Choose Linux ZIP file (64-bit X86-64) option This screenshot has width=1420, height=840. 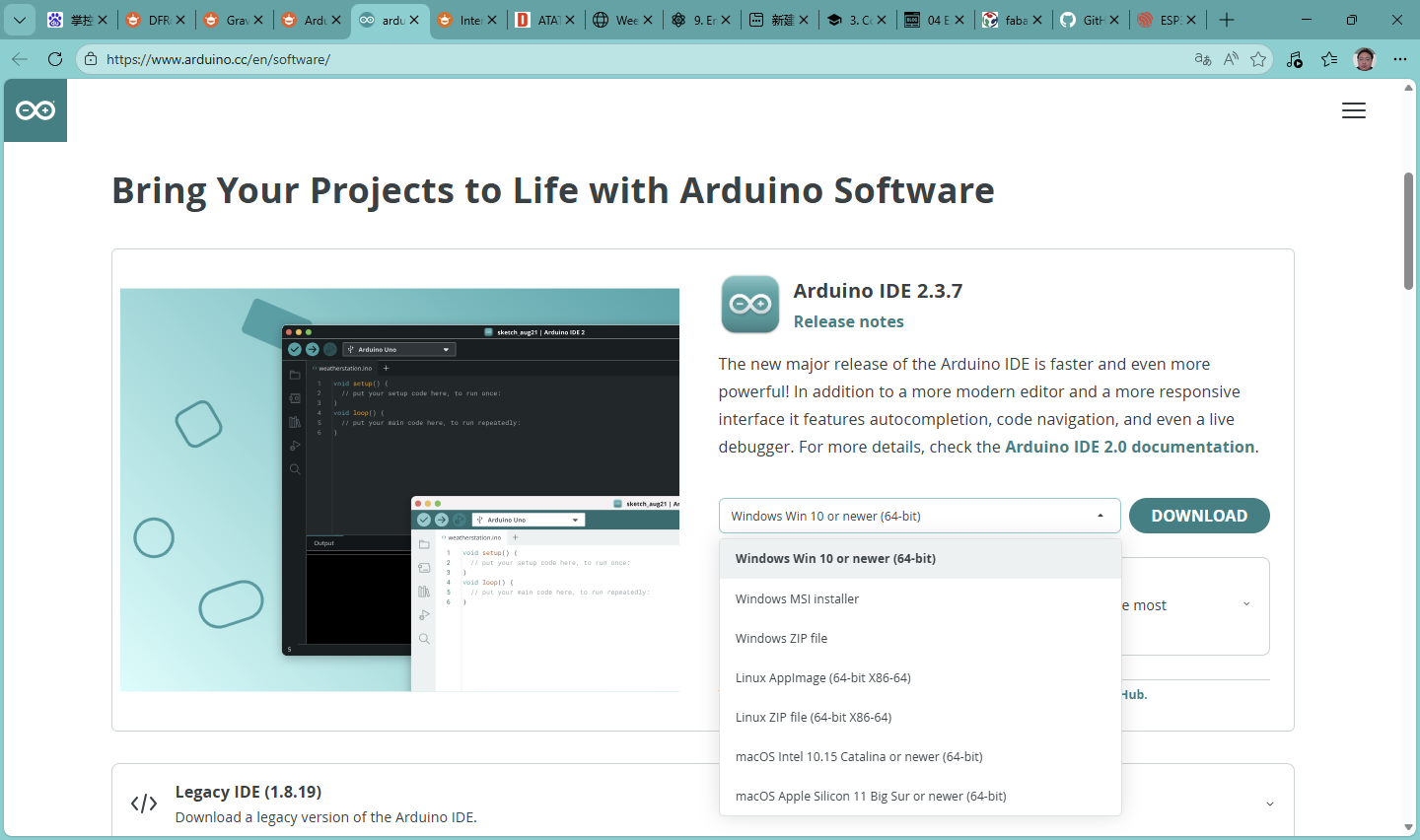tap(920, 717)
